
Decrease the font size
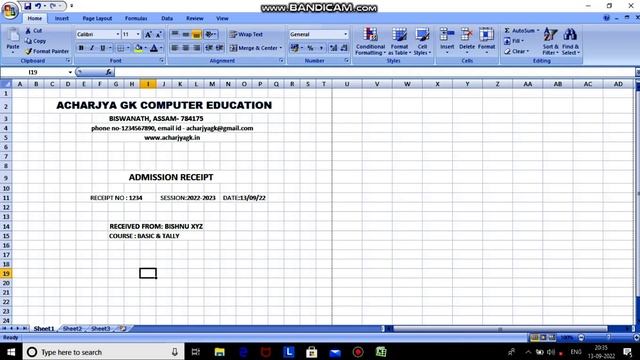point(158,35)
